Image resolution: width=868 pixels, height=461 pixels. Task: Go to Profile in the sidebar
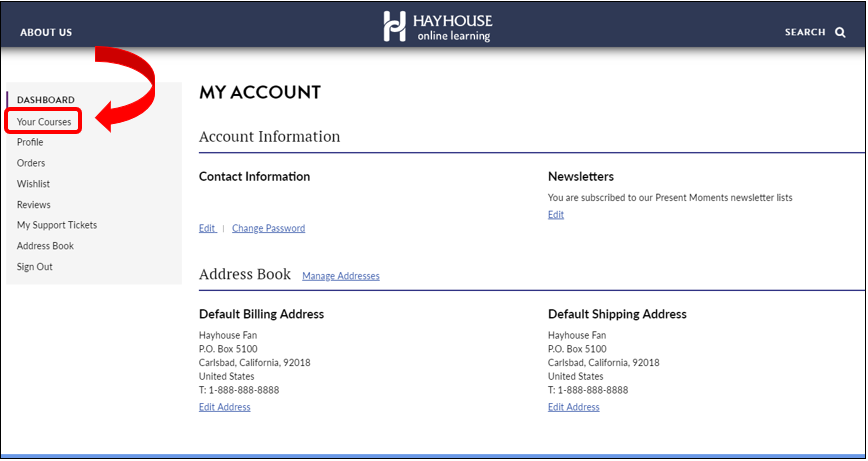point(30,142)
